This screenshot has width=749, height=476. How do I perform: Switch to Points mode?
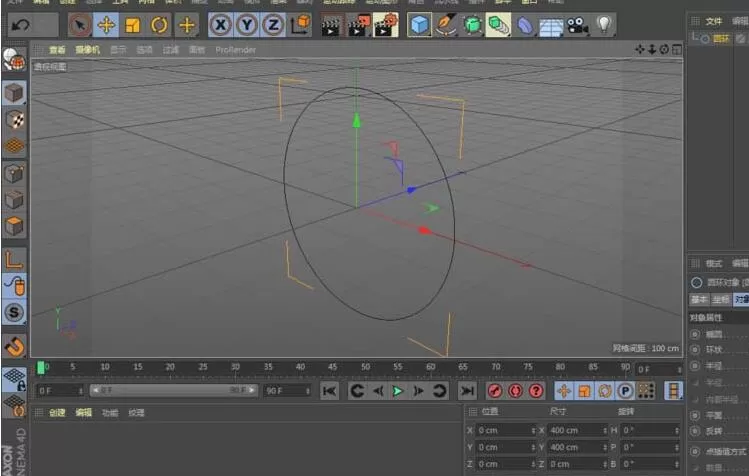pyautogui.click(x=14, y=174)
